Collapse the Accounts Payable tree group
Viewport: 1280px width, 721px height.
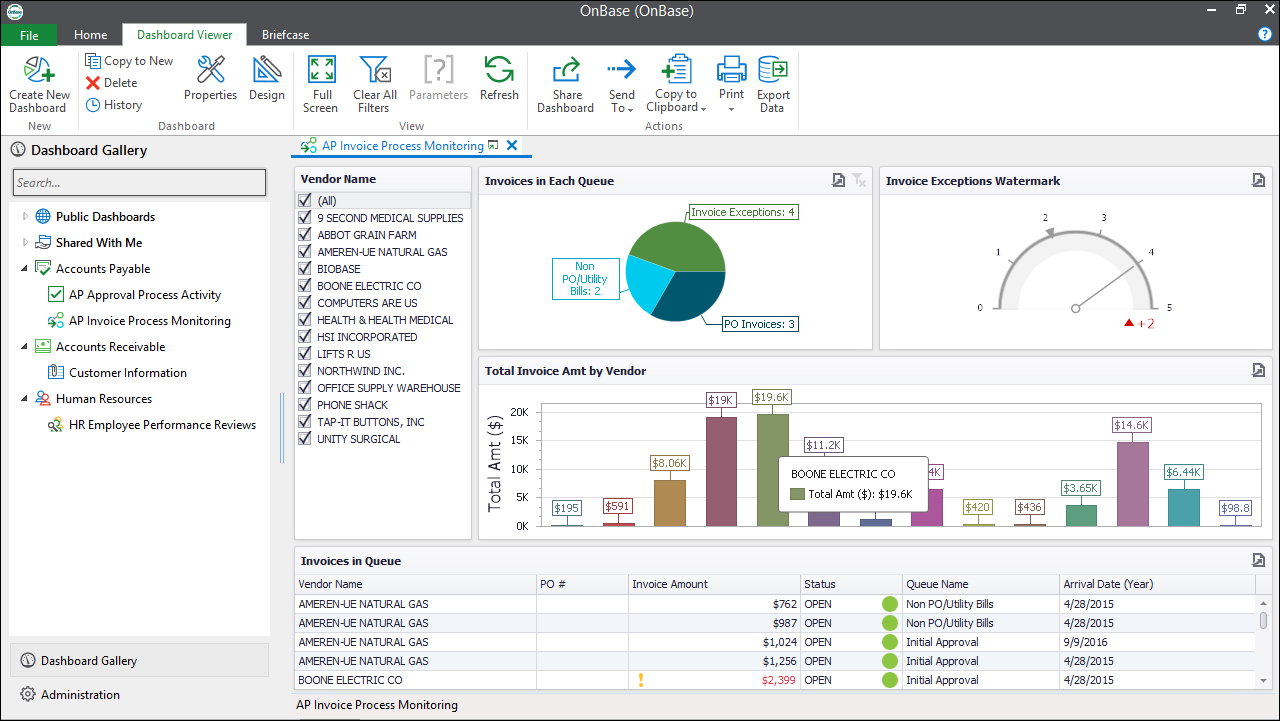pyautogui.click(x=25, y=269)
